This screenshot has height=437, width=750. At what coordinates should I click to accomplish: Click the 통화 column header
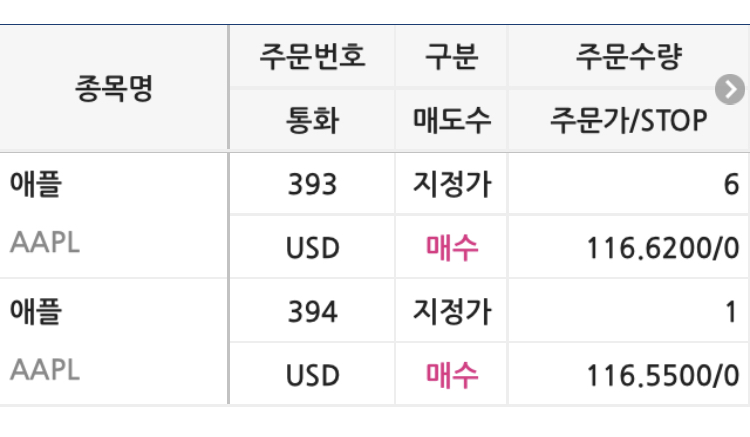[312, 121]
